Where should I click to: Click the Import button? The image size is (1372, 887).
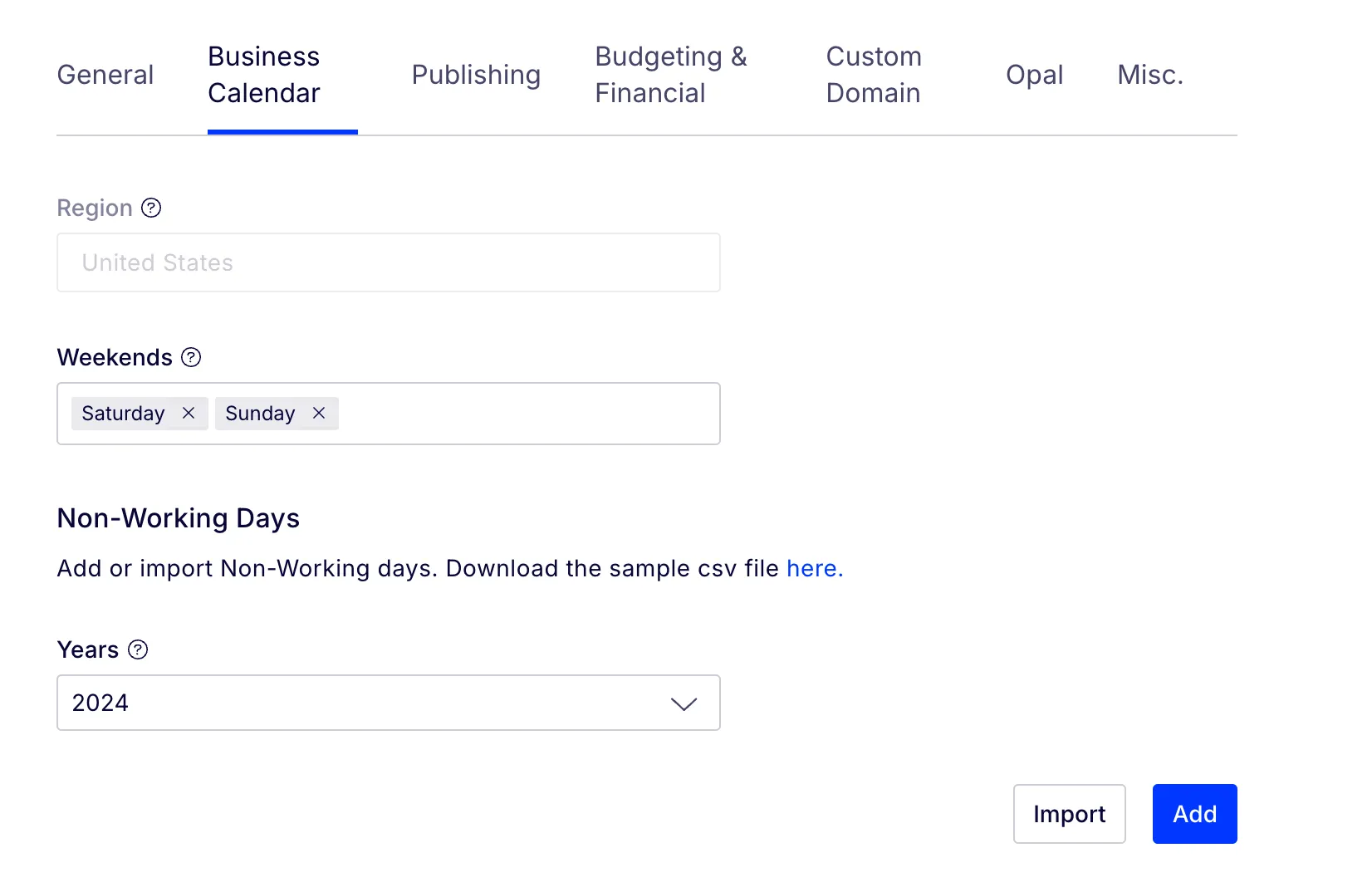1070,814
